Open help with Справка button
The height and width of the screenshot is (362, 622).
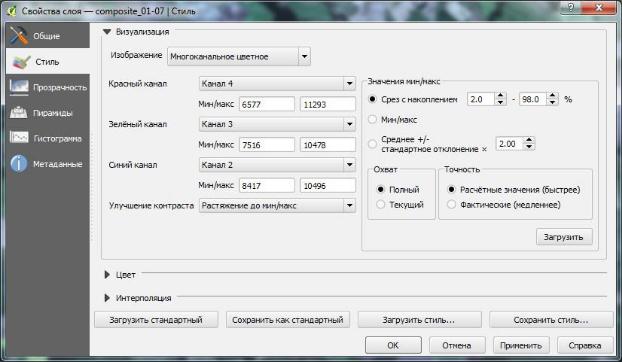coord(585,345)
